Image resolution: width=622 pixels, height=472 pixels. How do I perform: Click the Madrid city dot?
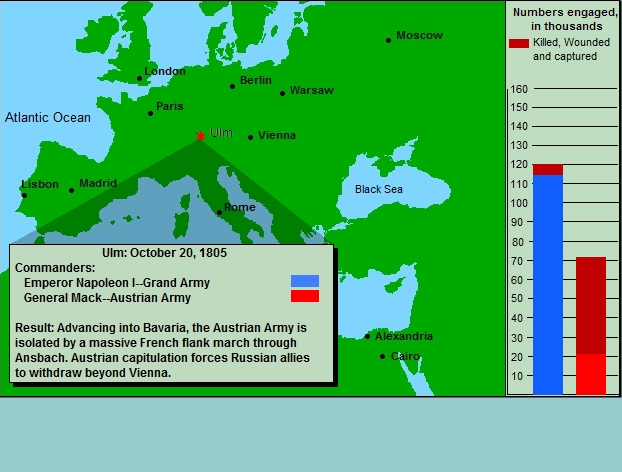(x=71, y=190)
